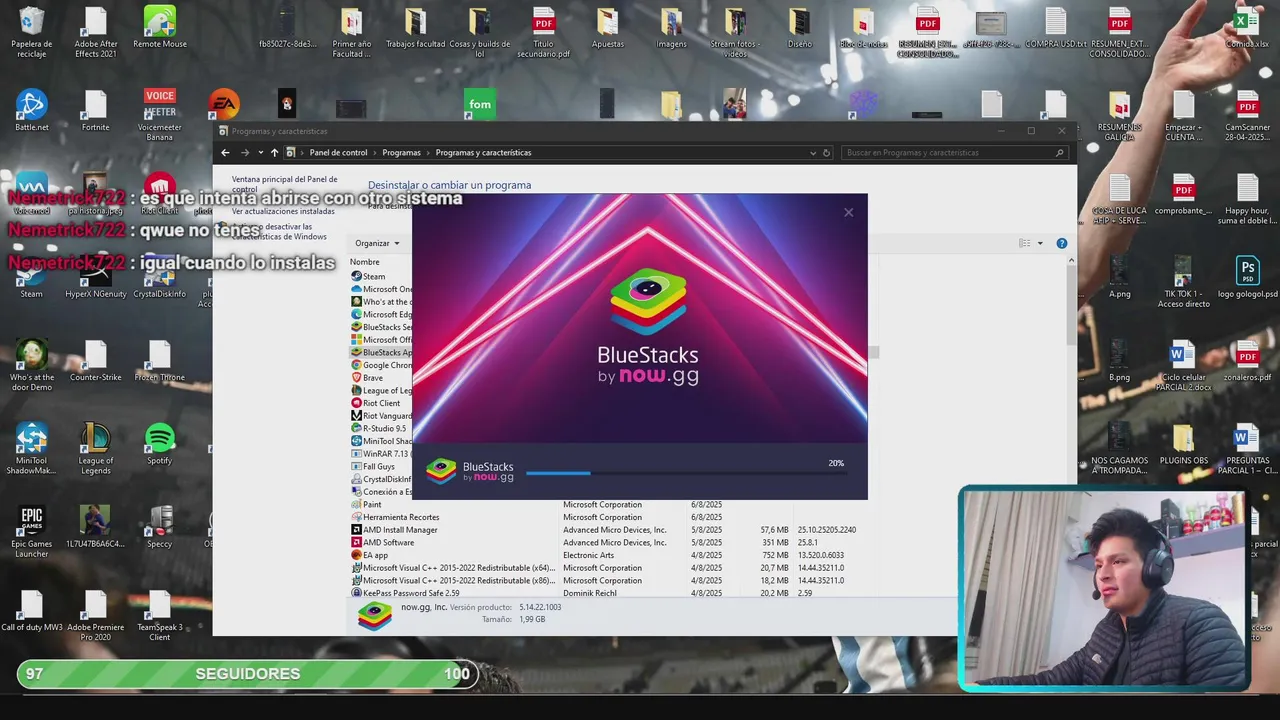The width and height of the screenshot is (1280, 720).
Task: Open the EA desktop icon
Action: pyautogui.click(x=224, y=105)
